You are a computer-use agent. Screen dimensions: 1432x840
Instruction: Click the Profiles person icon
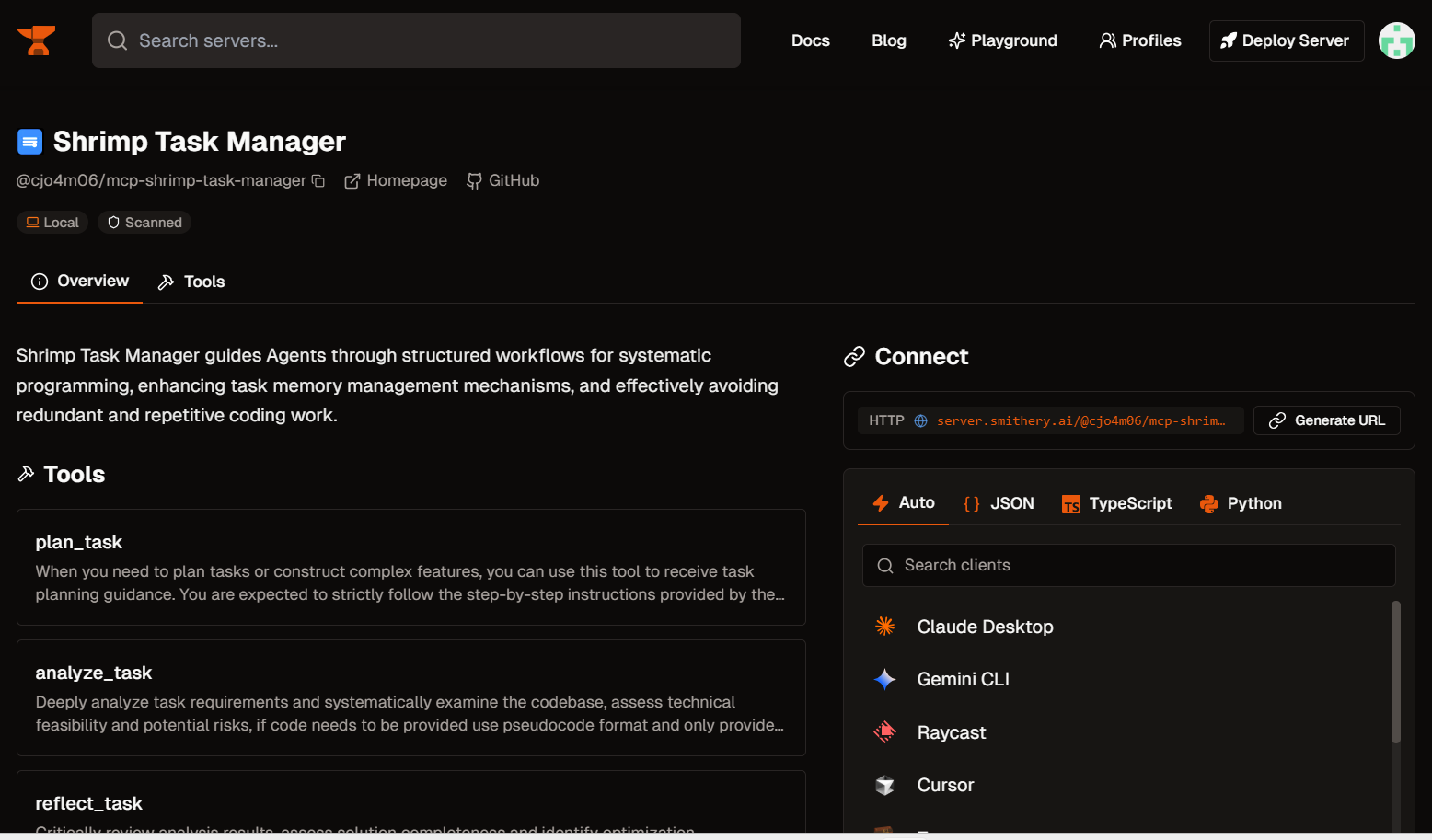1108,40
